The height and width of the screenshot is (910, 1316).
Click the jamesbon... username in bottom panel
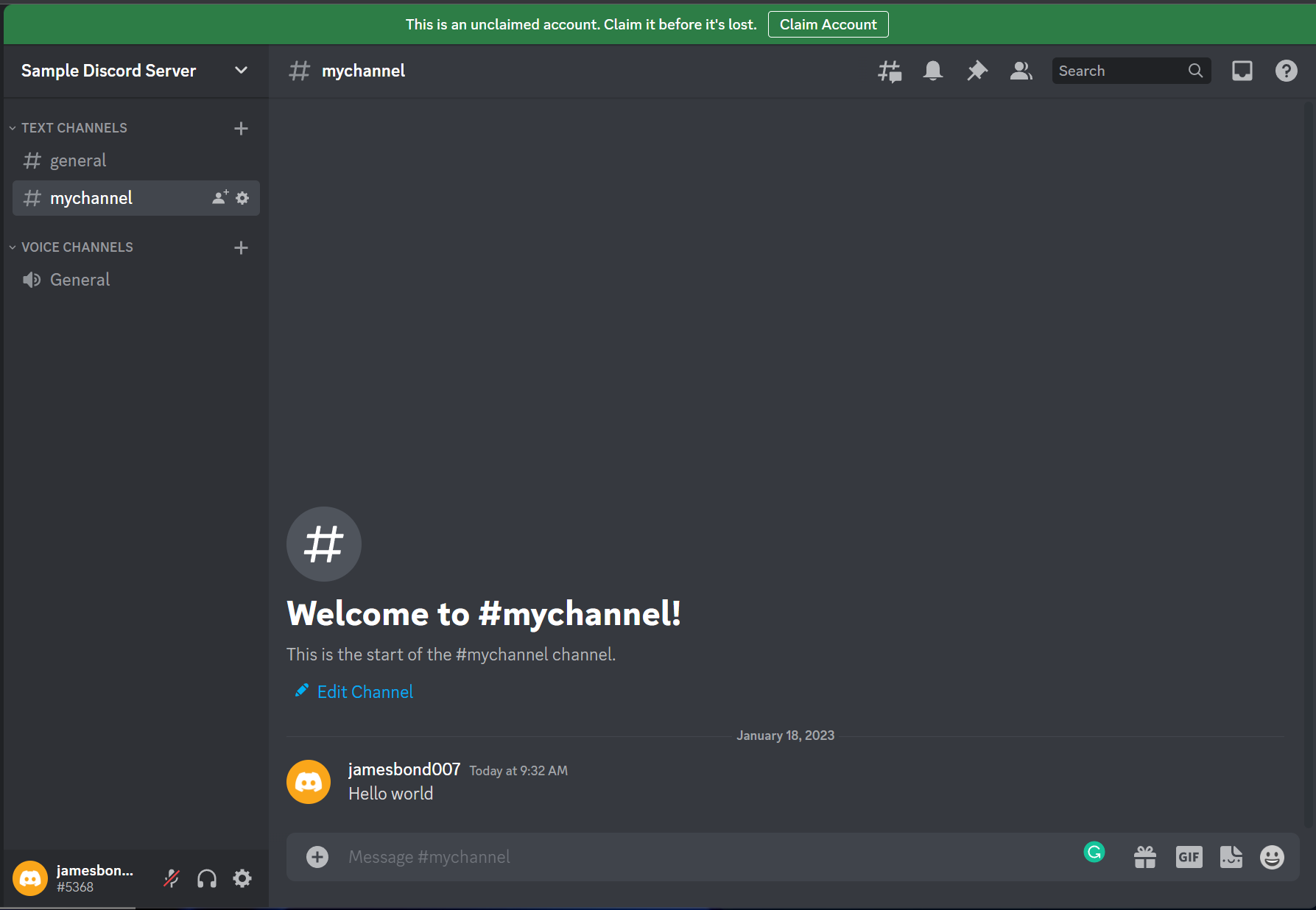pyautogui.click(x=95, y=870)
